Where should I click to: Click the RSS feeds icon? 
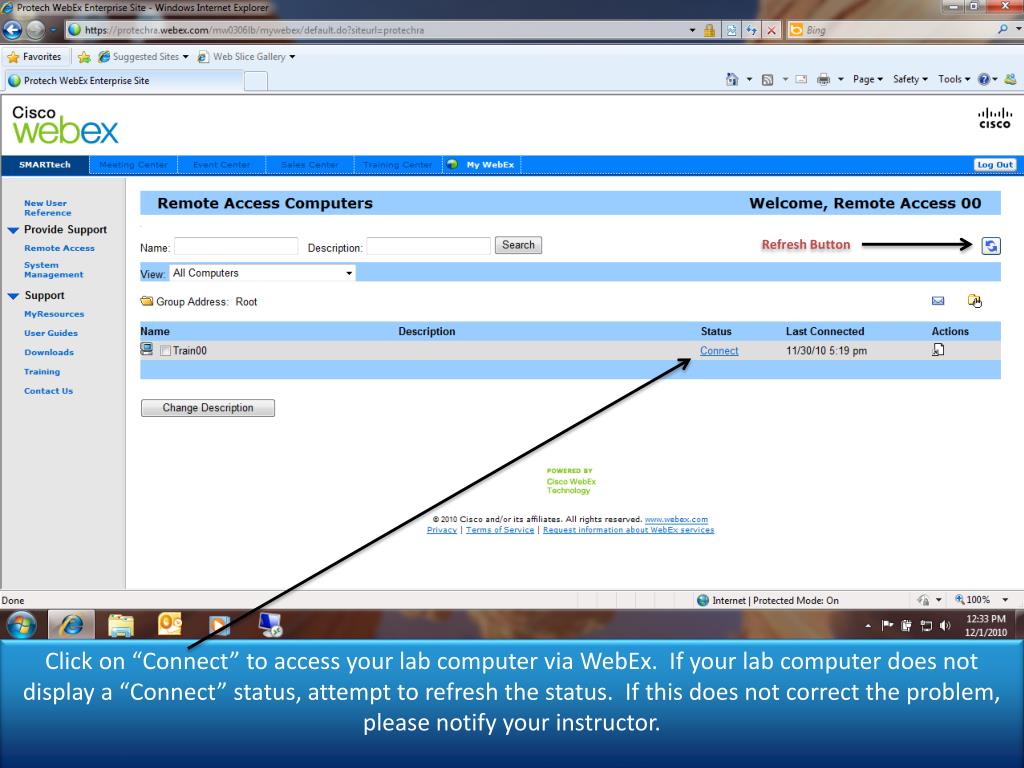[x=768, y=80]
